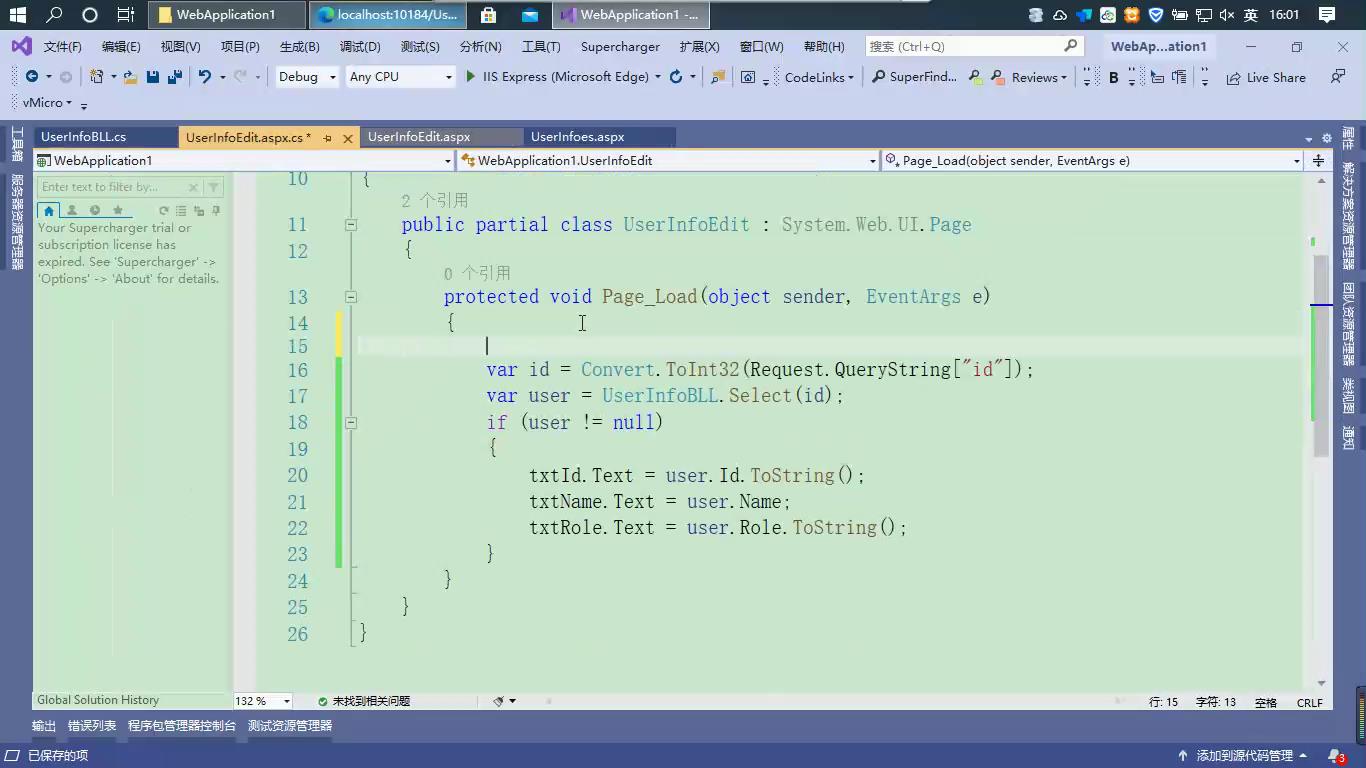
Task: Start IIS Express with the green play icon
Action: click(471, 77)
